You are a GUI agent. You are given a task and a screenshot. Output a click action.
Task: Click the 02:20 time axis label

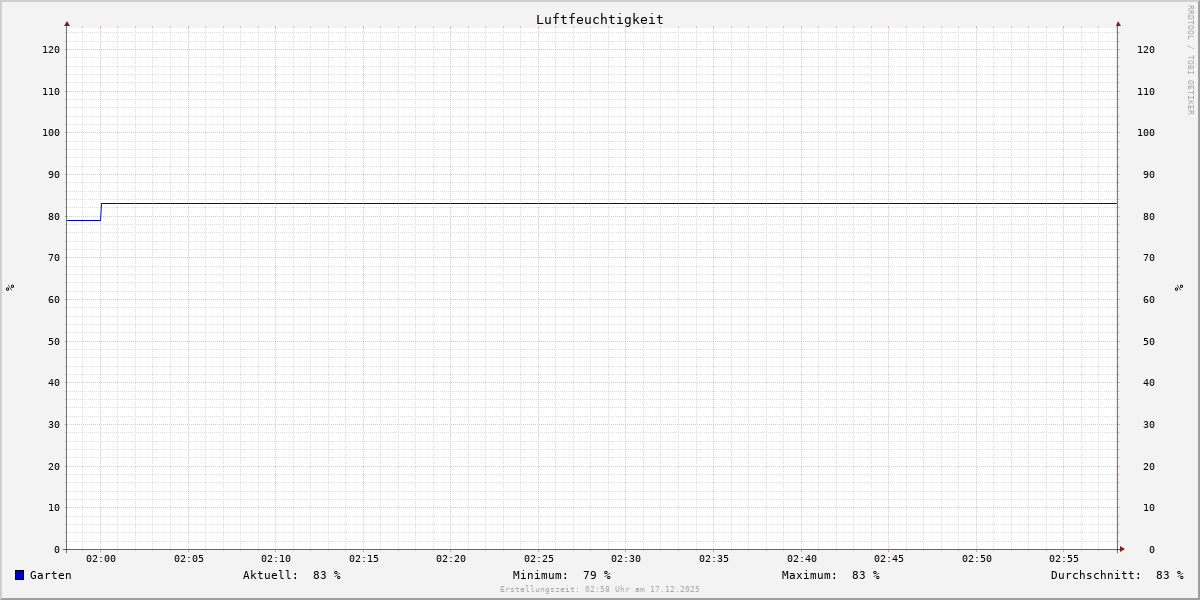(x=451, y=559)
